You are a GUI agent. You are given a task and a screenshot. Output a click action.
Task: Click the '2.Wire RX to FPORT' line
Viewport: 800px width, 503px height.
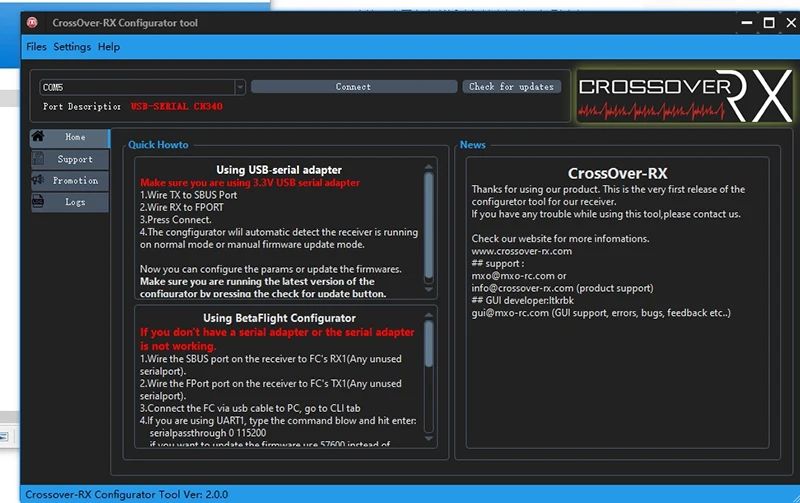pos(182,208)
